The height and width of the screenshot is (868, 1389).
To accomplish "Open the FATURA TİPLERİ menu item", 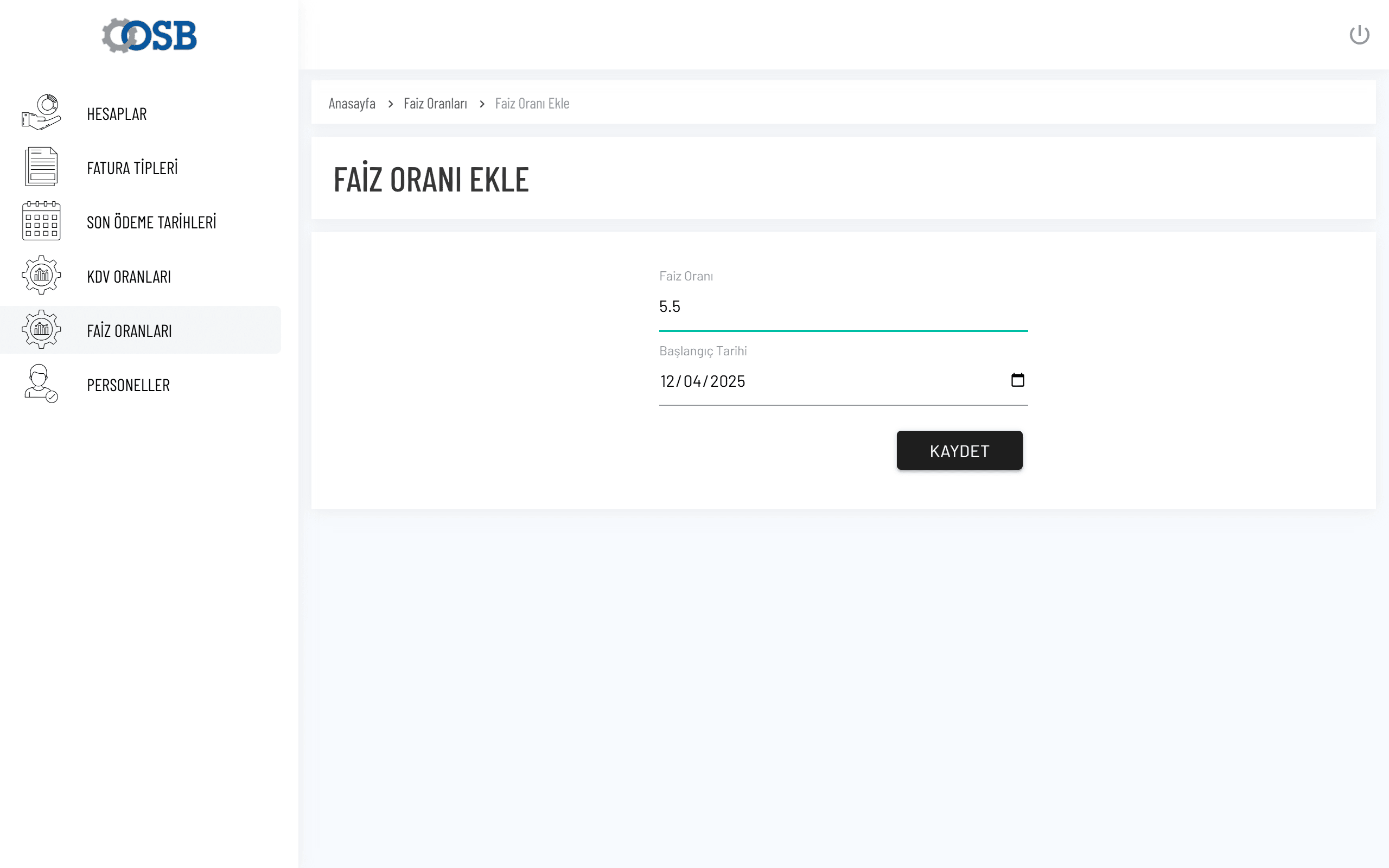I will pos(132,168).
